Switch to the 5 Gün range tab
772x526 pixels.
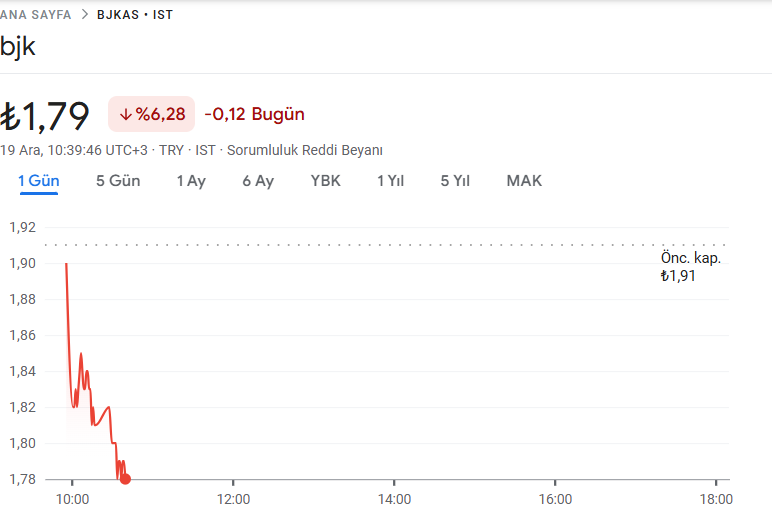pos(118,181)
